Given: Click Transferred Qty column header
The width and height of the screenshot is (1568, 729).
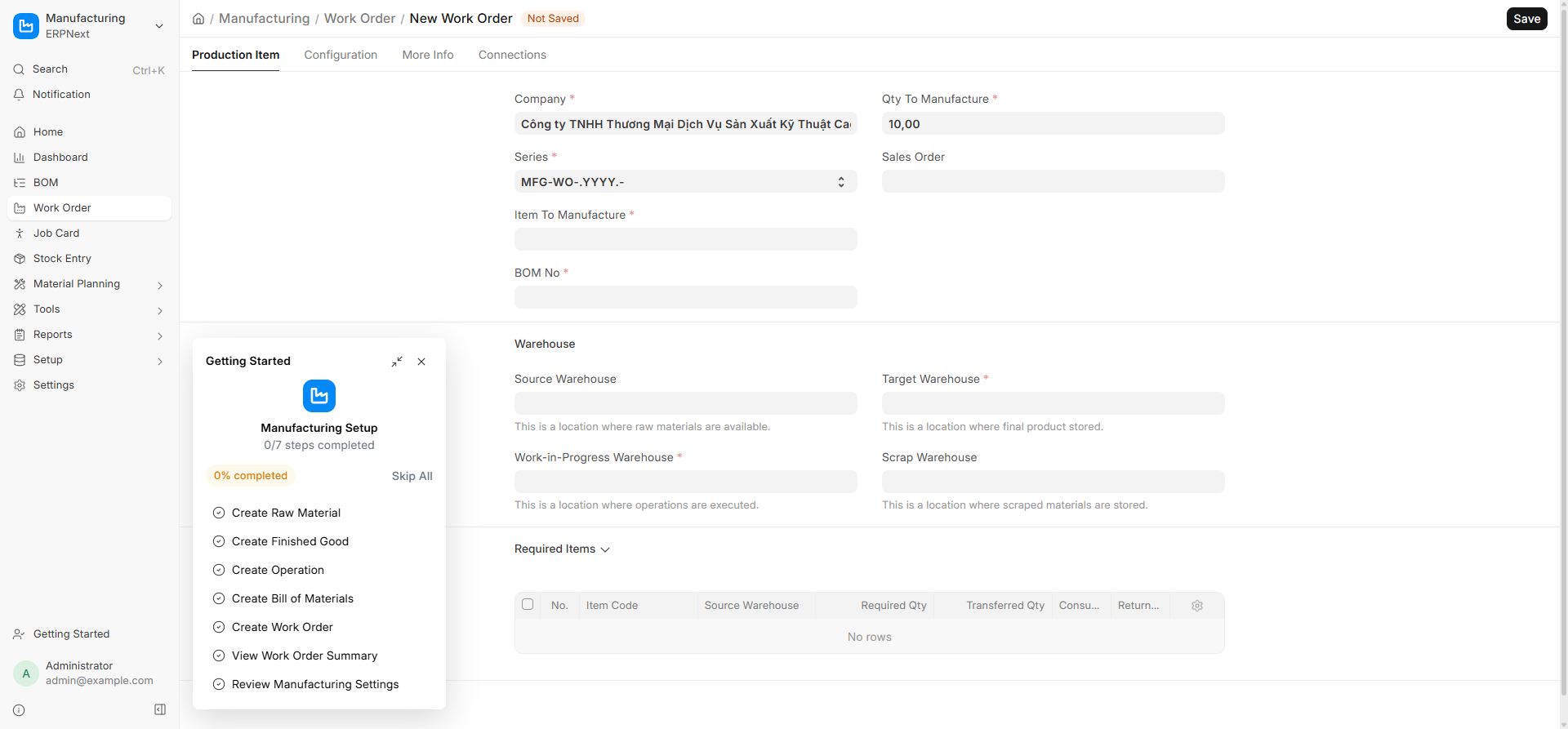Looking at the screenshot, I should coord(993,606).
